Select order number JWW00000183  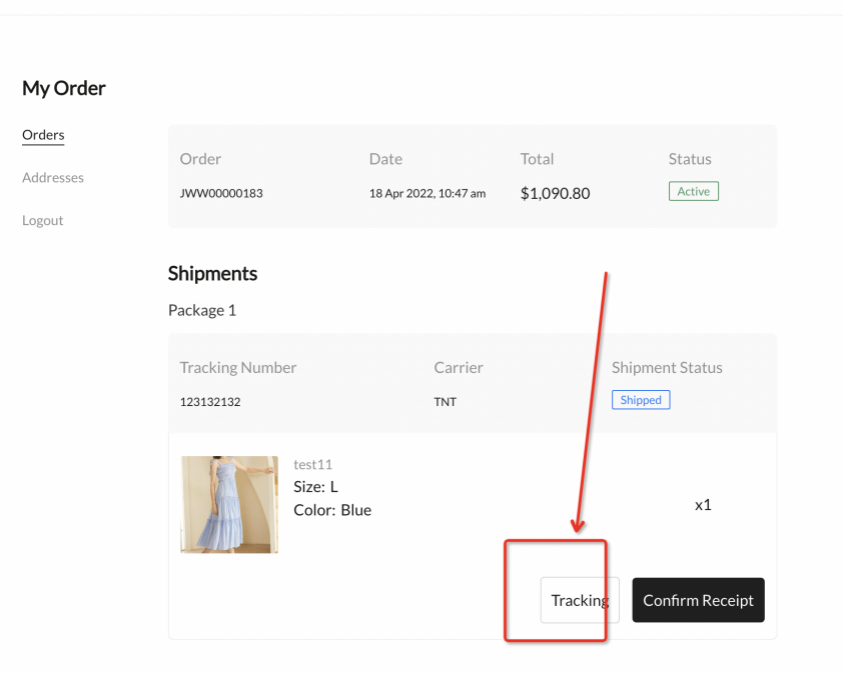[x=221, y=193]
